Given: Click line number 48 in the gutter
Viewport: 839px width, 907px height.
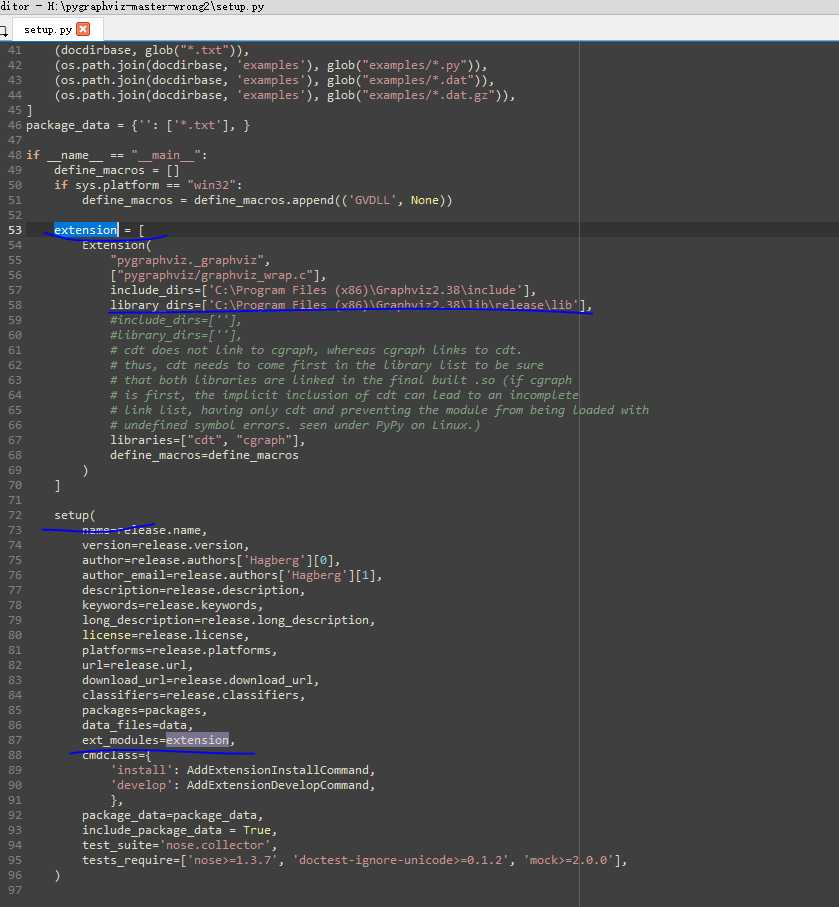Looking at the screenshot, I should click(x=15, y=155).
